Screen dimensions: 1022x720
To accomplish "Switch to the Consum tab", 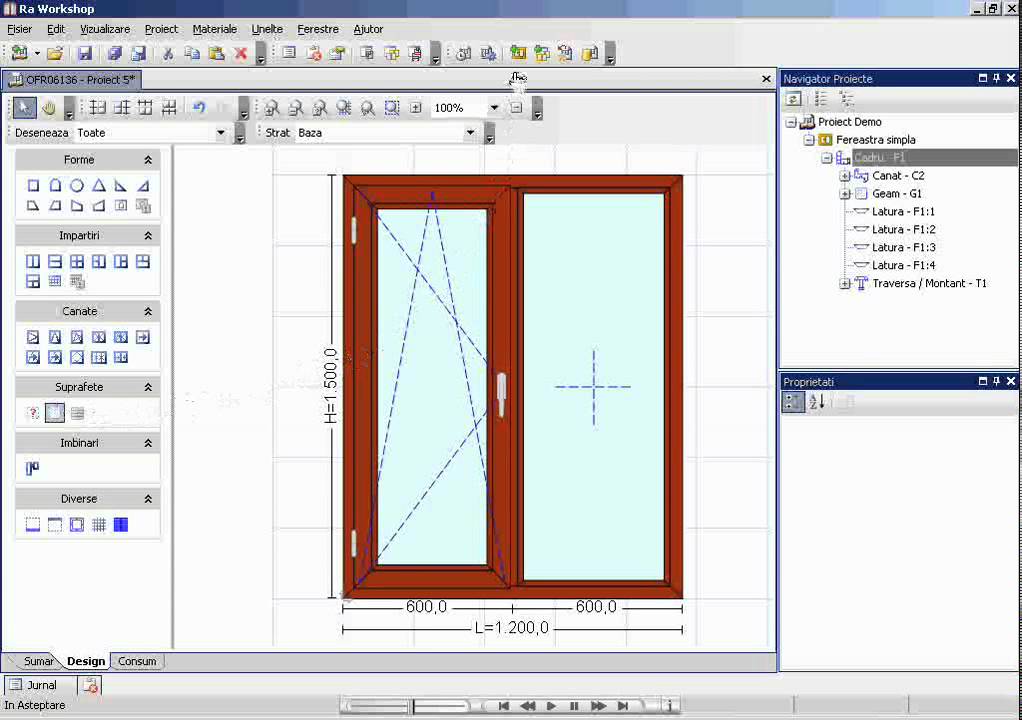I will coord(137,661).
